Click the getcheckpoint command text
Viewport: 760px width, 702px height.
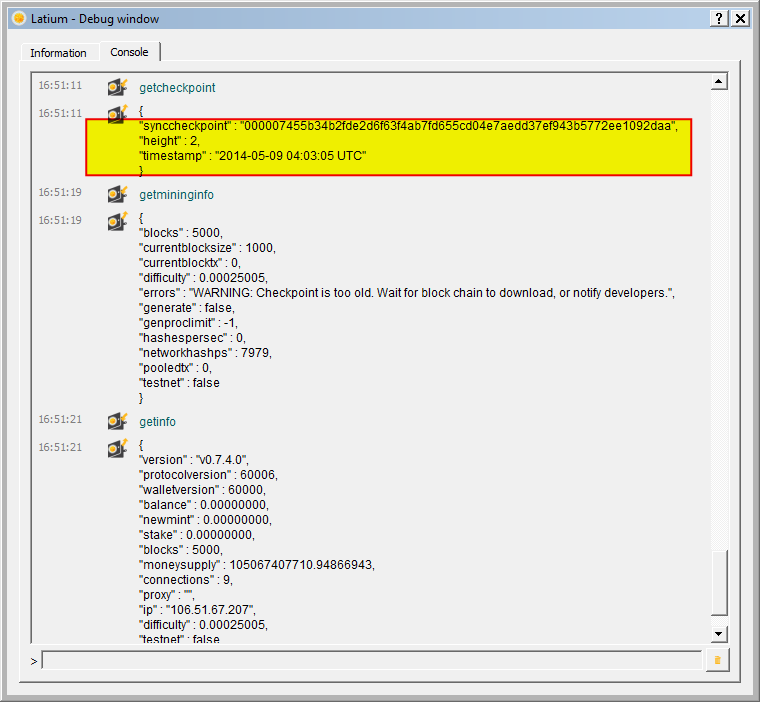[x=177, y=88]
